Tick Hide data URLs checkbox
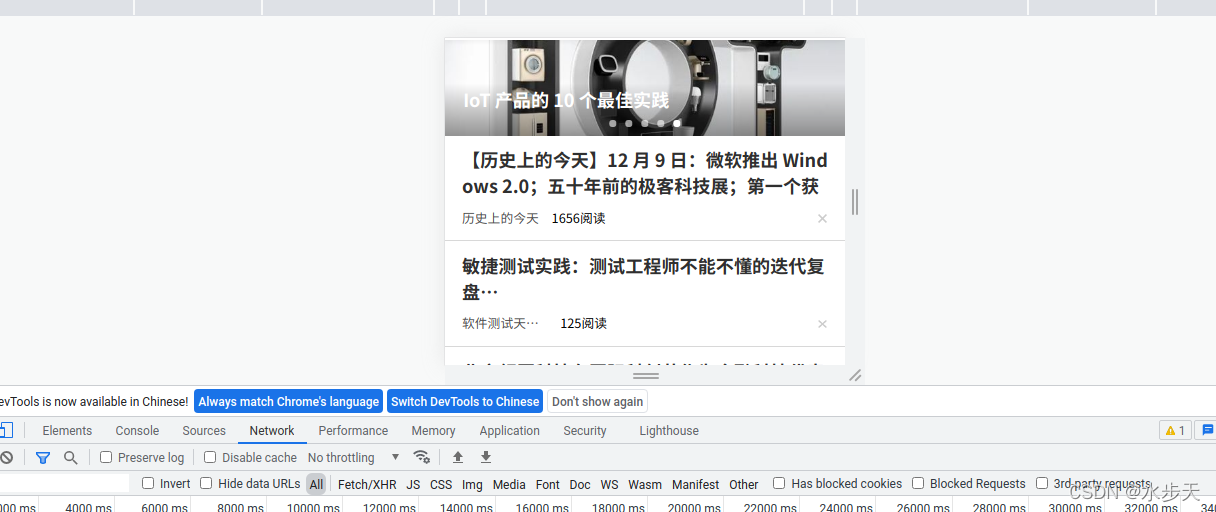 (x=206, y=483)
